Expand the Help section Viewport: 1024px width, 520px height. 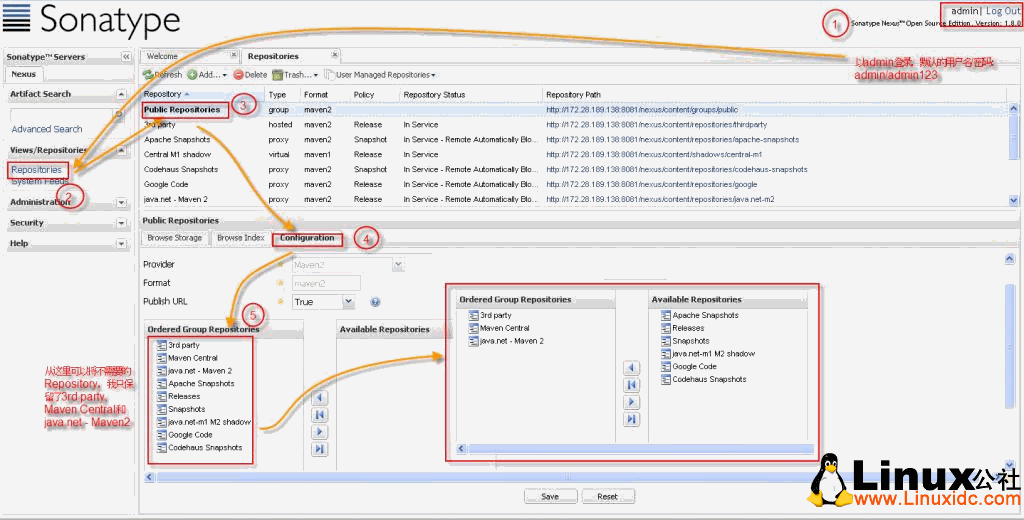(121, 244)
